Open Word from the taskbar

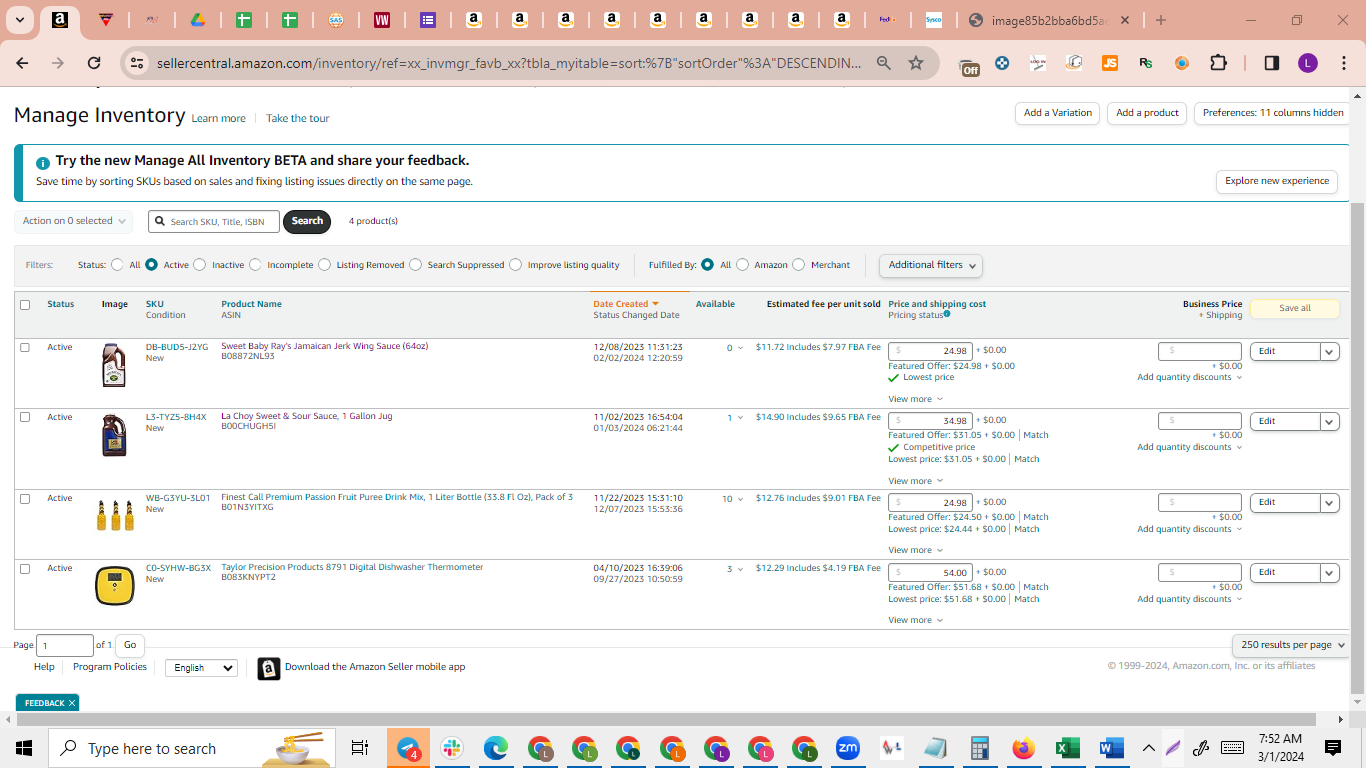pos(1111,748)
